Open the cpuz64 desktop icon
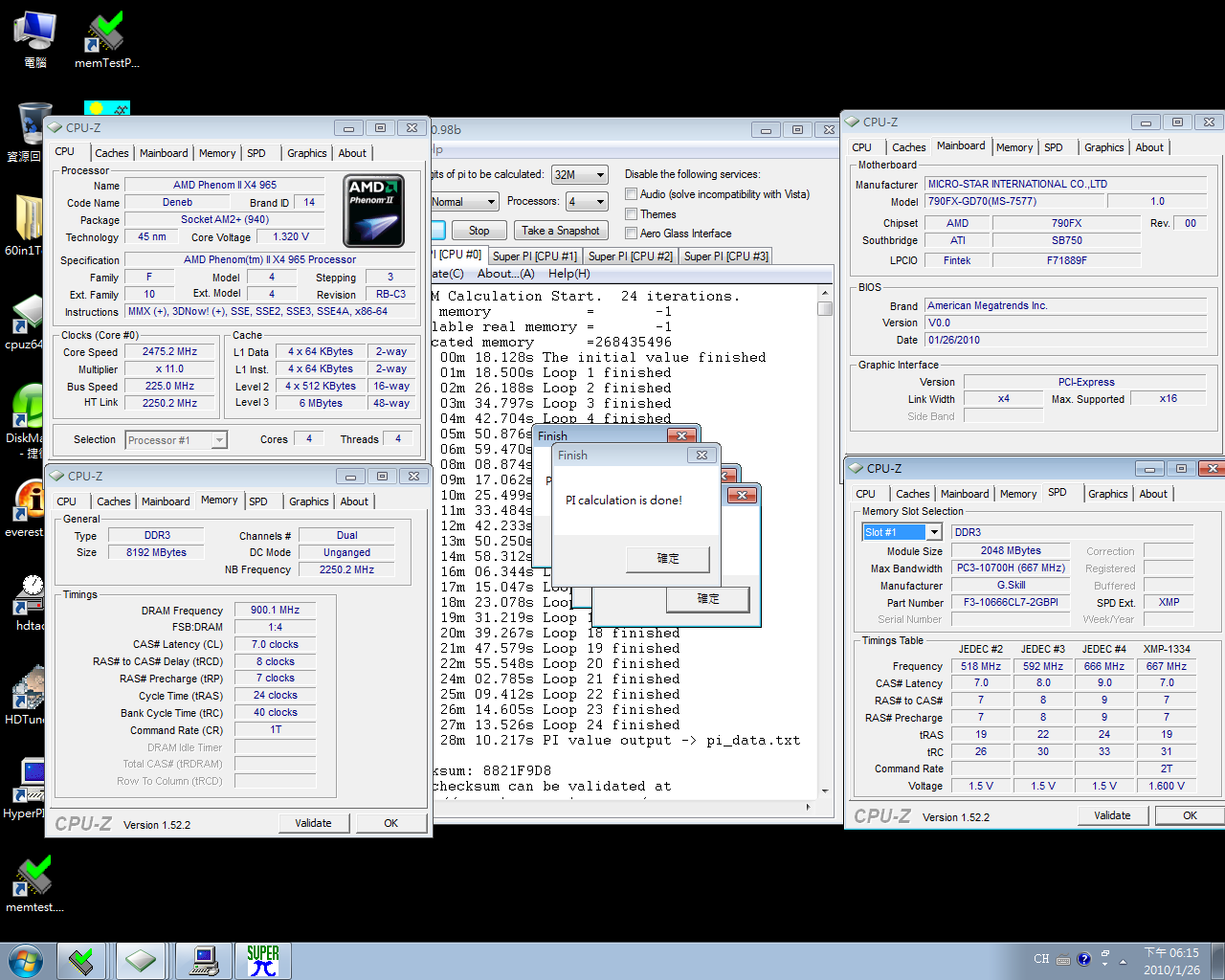 [23, 321]
